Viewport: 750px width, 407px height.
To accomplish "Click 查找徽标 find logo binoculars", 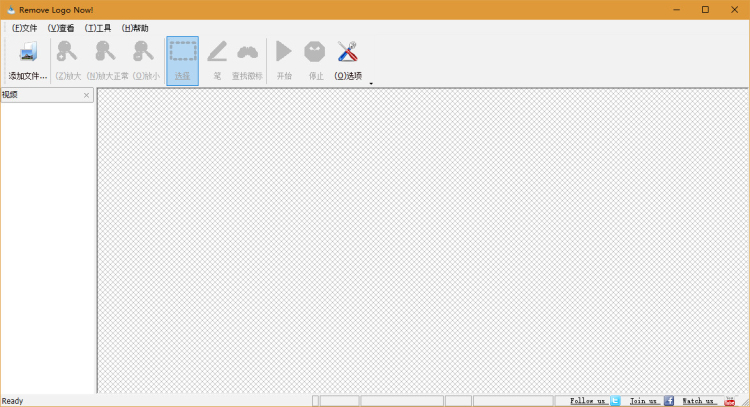I will (x=247, y=53).
